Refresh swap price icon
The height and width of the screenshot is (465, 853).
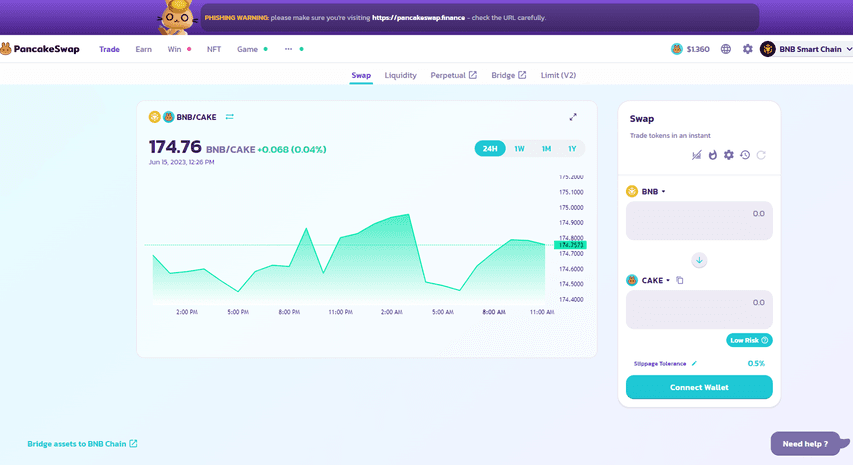761,155
